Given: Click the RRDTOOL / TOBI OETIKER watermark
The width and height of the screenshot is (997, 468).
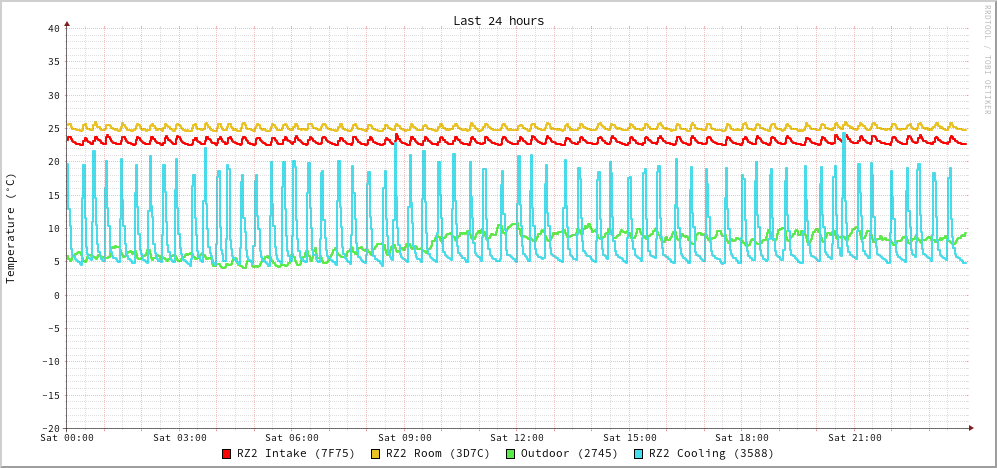Looking at the screenshot, I should pos(987,60).
